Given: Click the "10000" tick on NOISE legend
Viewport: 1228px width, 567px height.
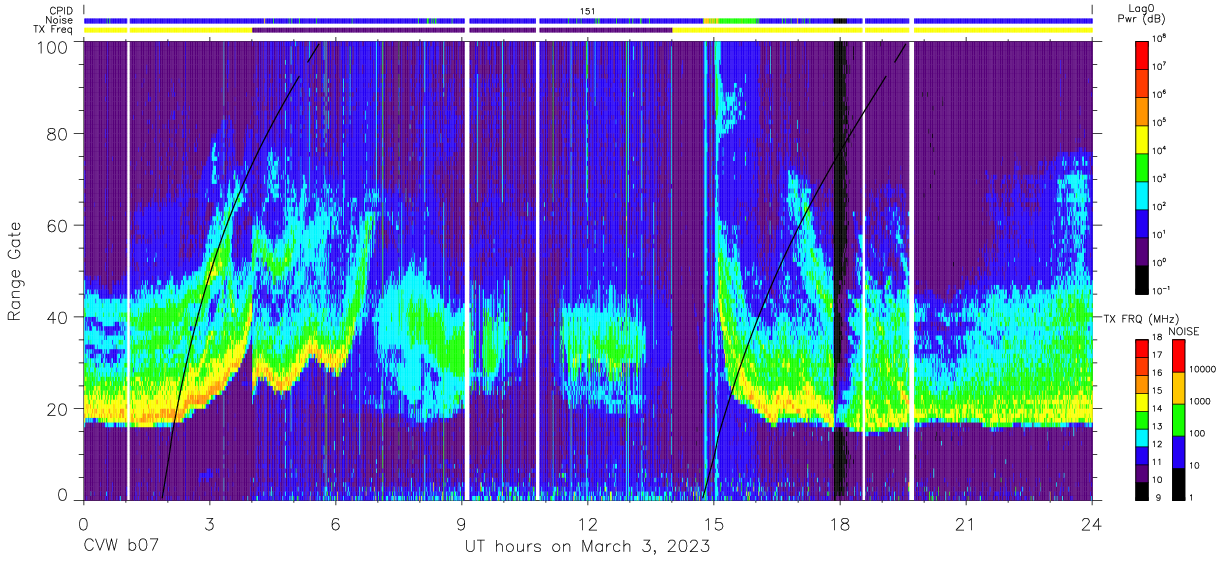Looking at the screenshot, I should pyautogui.click(x=1203, y=369).
